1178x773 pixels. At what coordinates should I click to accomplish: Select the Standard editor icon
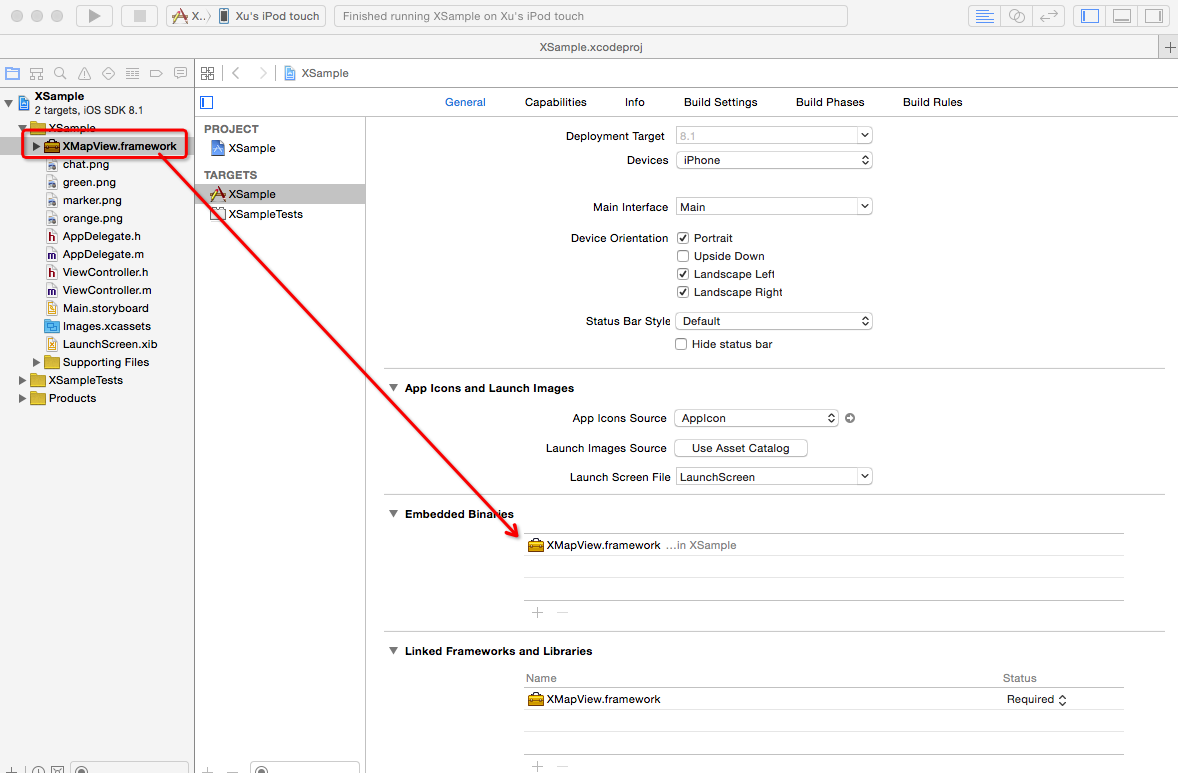pos(986,16)
